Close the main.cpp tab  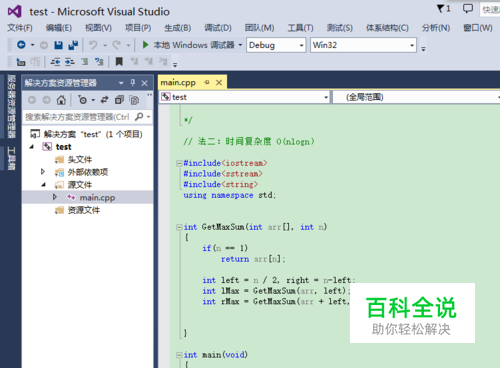pyautogui.click(x=219, y=82)
